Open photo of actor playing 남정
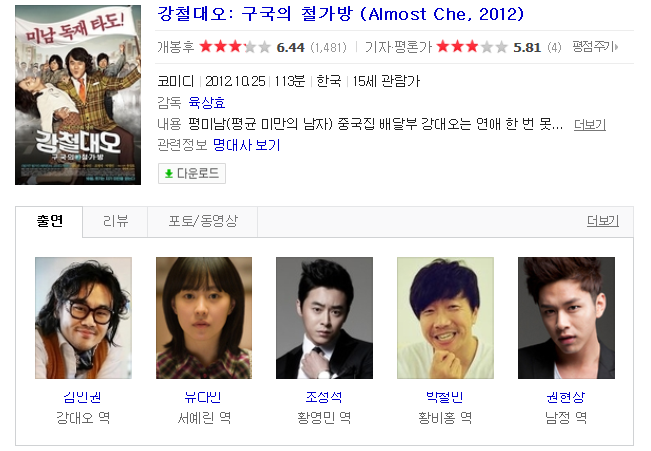The height and width of the screenshot is (451, 651). [x=566, y=318]
